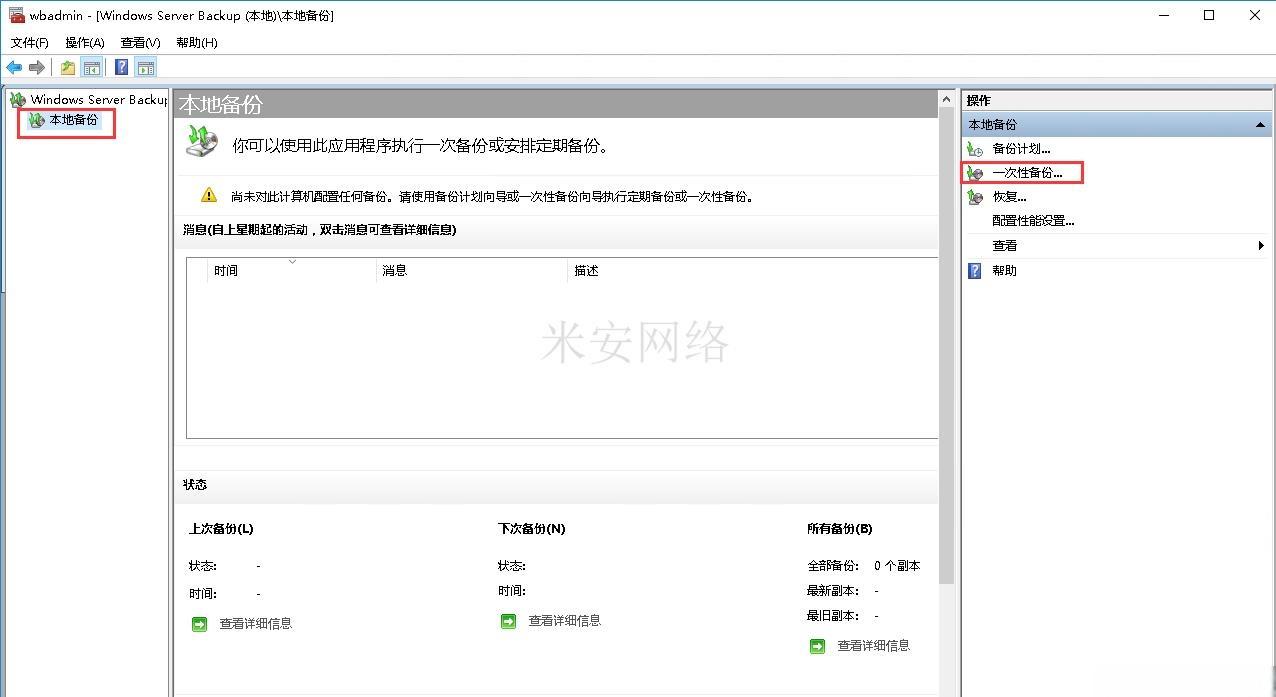The width and height of the screenshot is (1276, 697).
Task: Click the scroll-up arrow of center pane
Action: tap(946, 99)
